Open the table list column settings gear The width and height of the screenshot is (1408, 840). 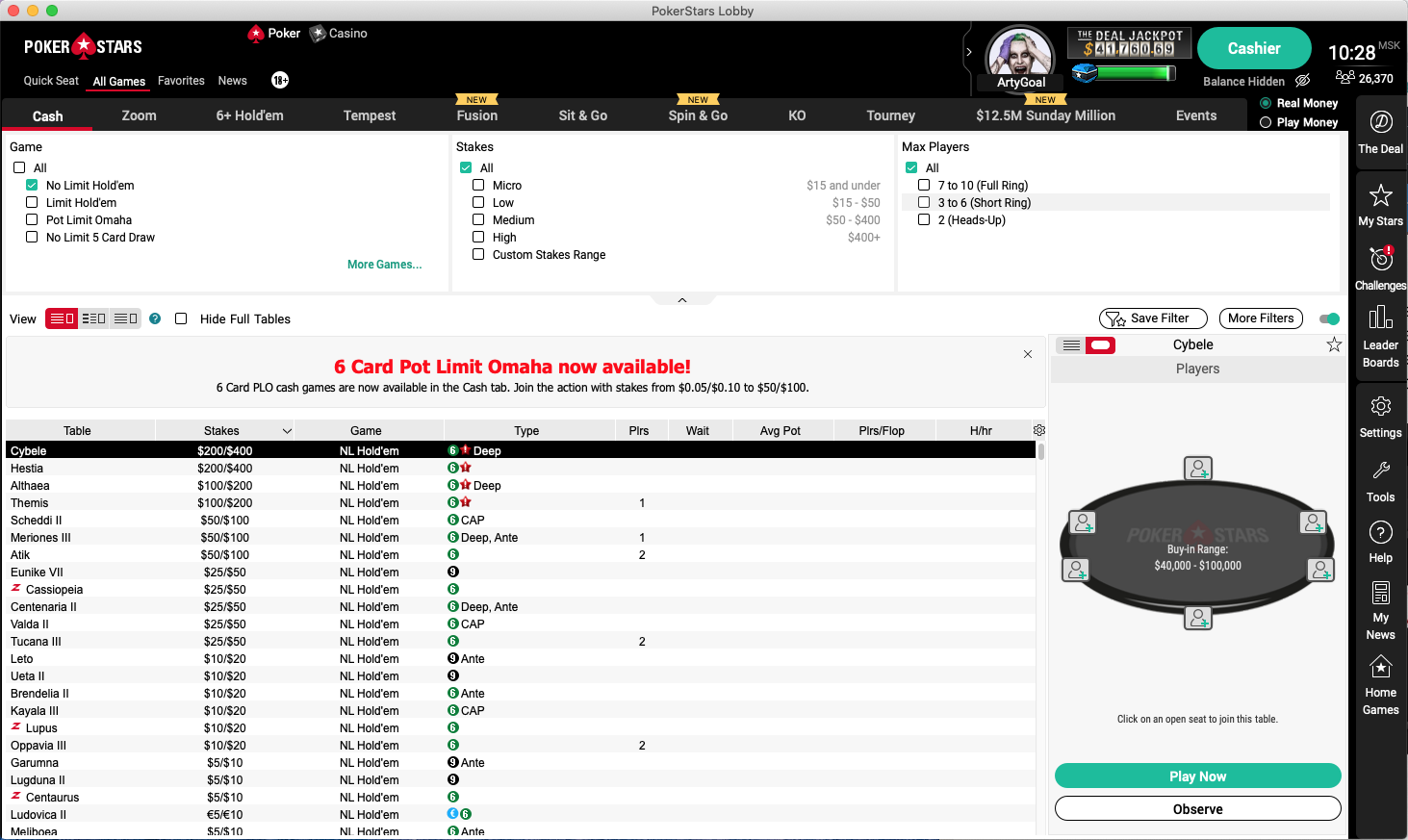(1038, 430)
